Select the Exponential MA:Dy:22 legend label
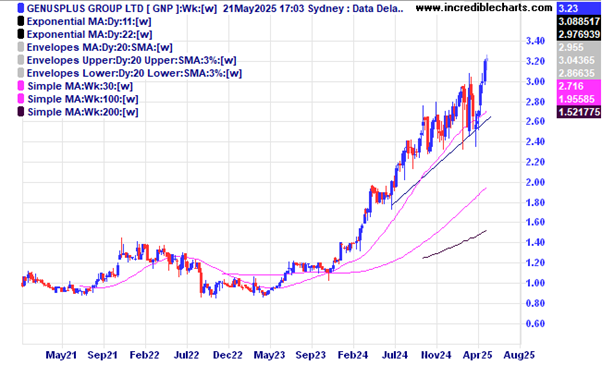Screen dimensions: 602x365 [x=89, y=35]
